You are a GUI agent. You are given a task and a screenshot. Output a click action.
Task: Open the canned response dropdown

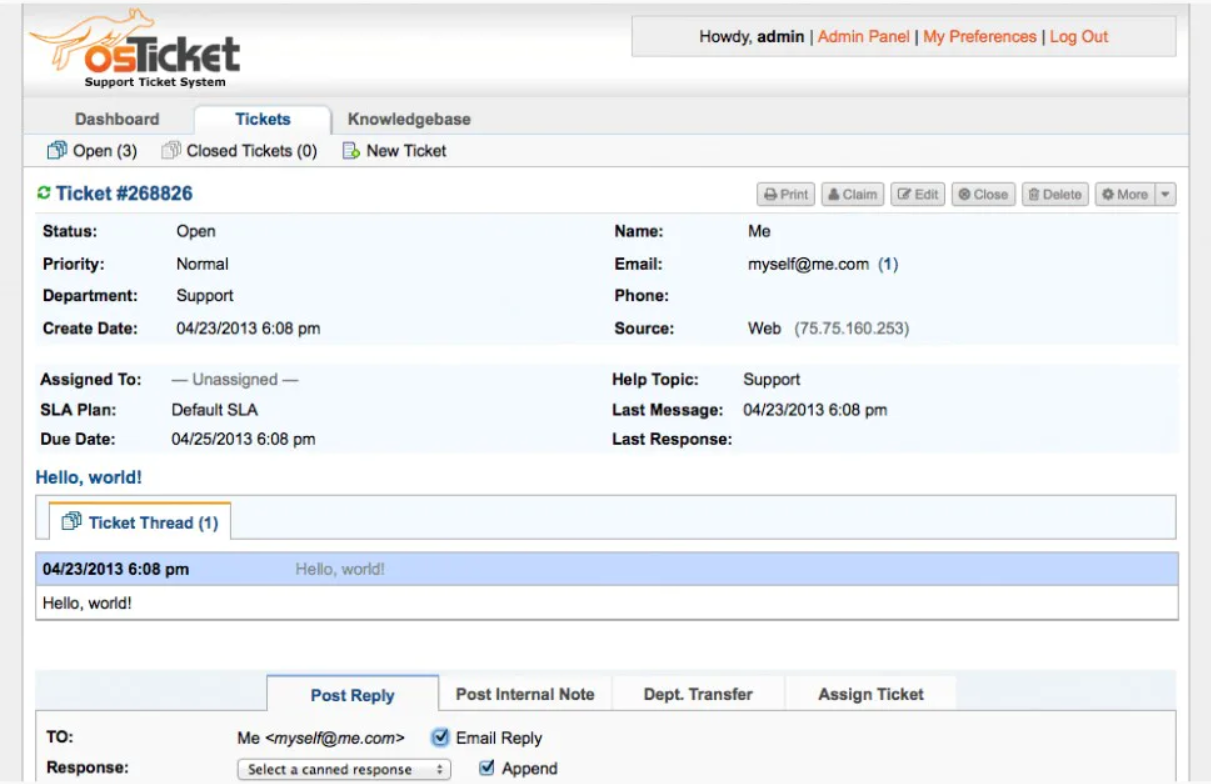(342, 768)
